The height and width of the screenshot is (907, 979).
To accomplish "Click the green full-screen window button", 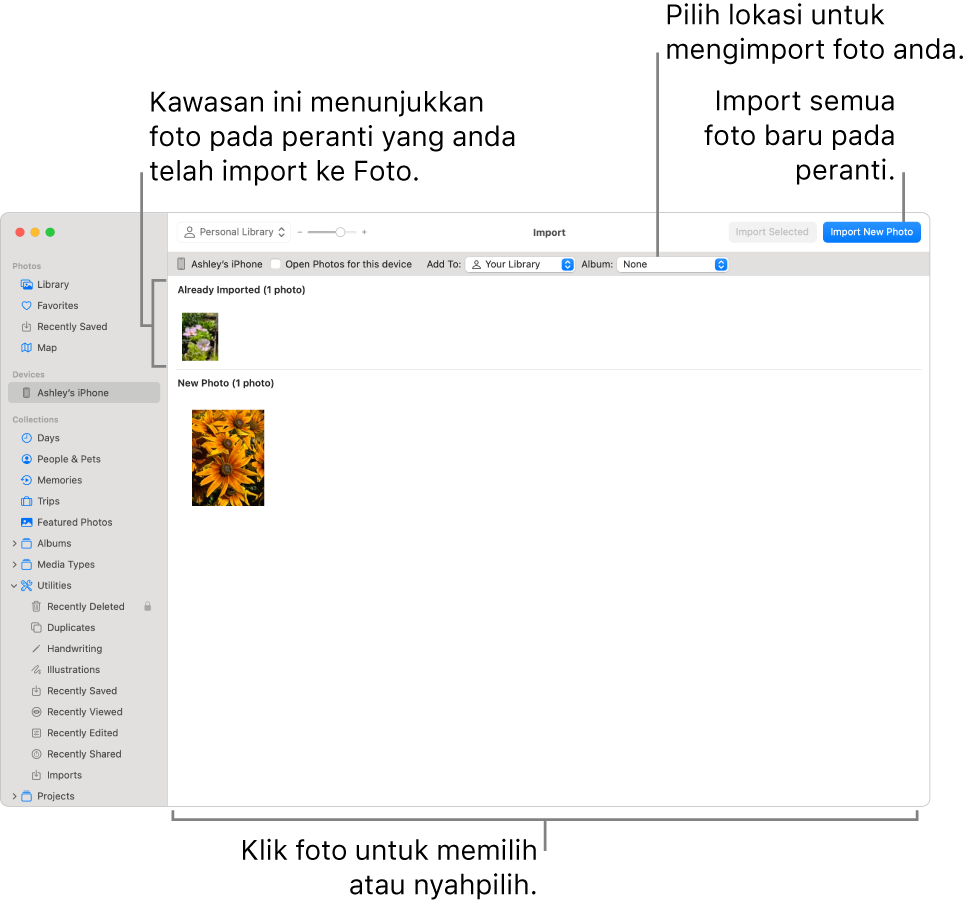I will pyautogui.click(x=51, y=232).
